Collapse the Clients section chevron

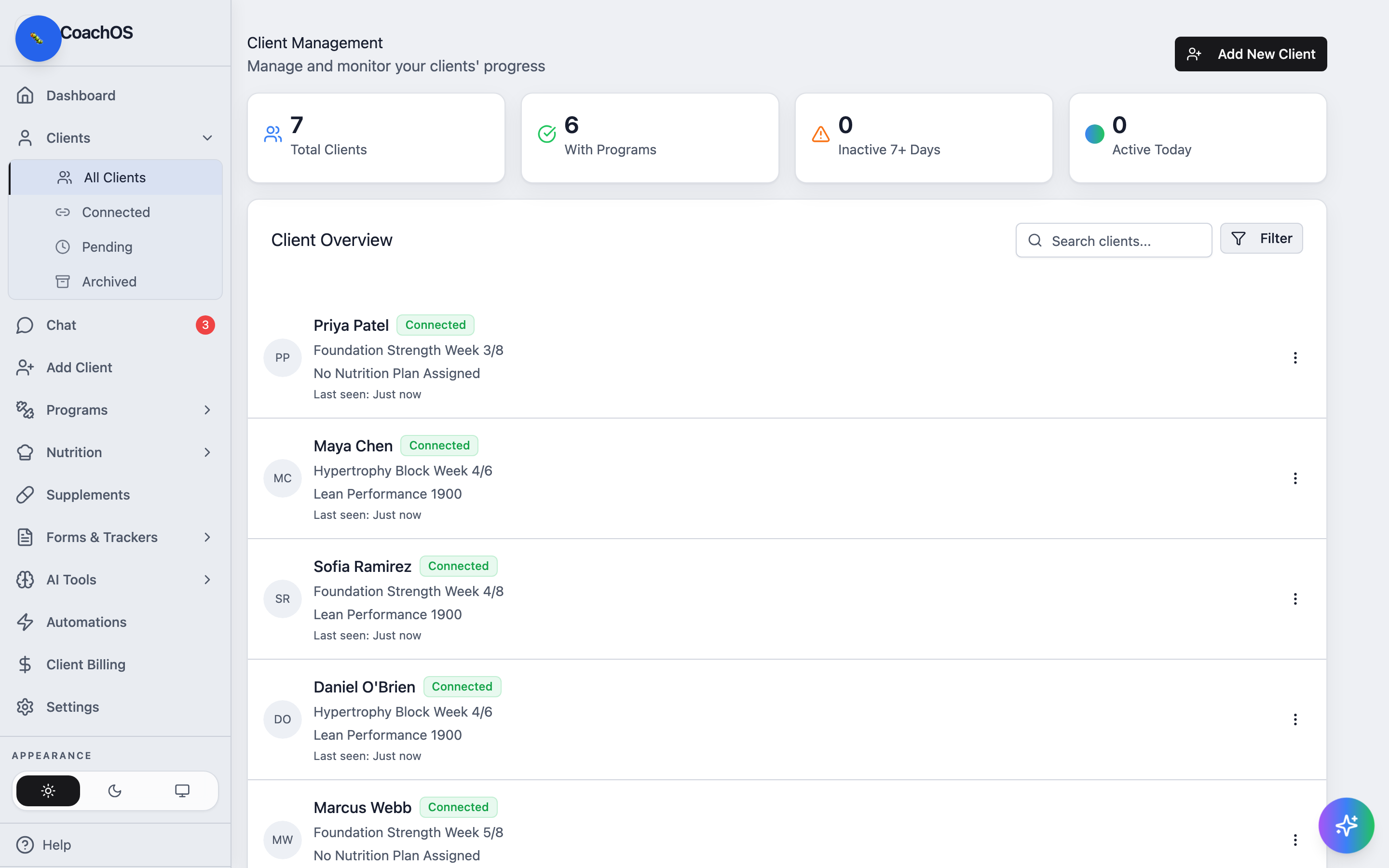207,138
